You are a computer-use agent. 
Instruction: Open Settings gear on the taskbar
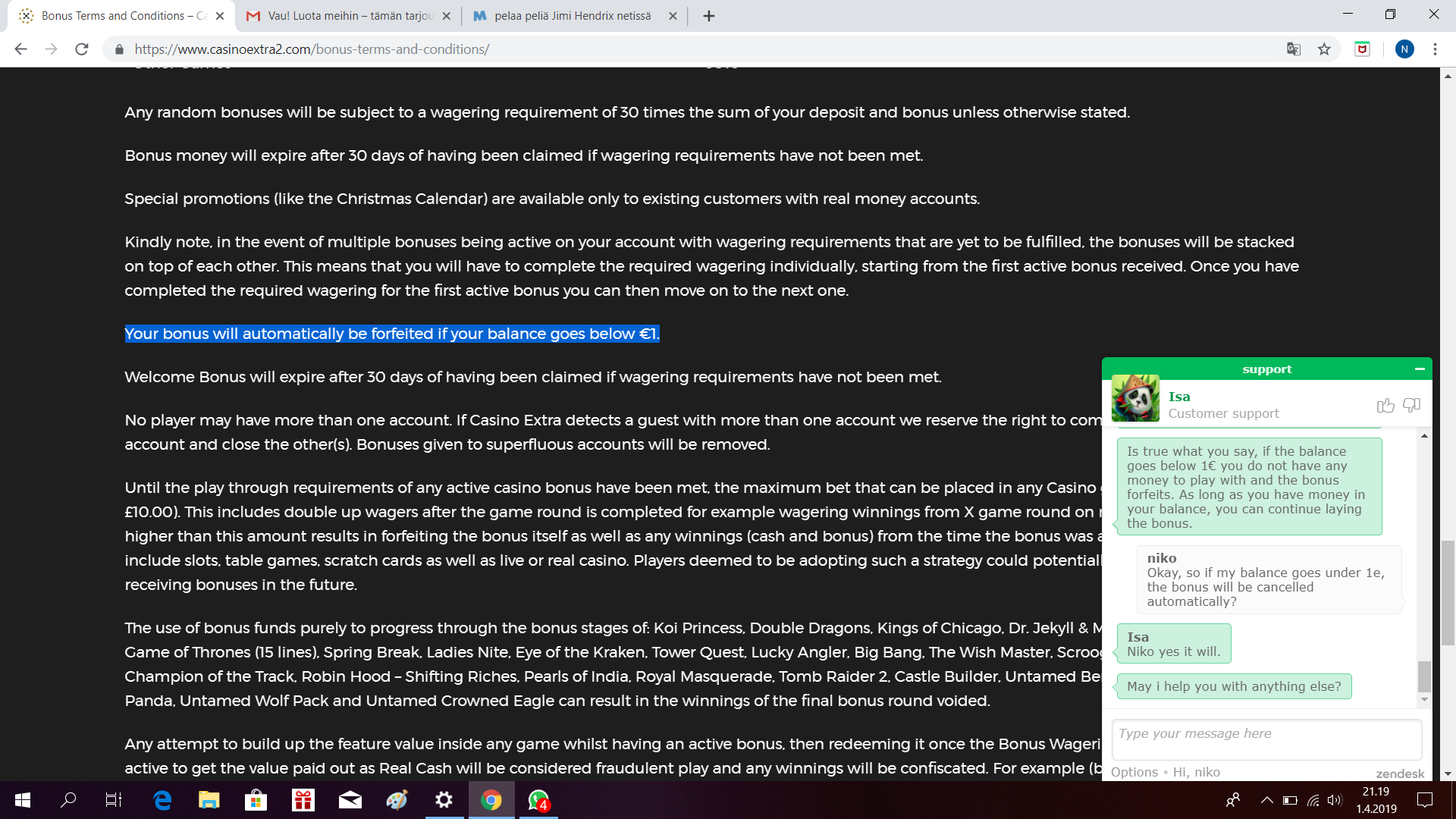click(444, 800)
